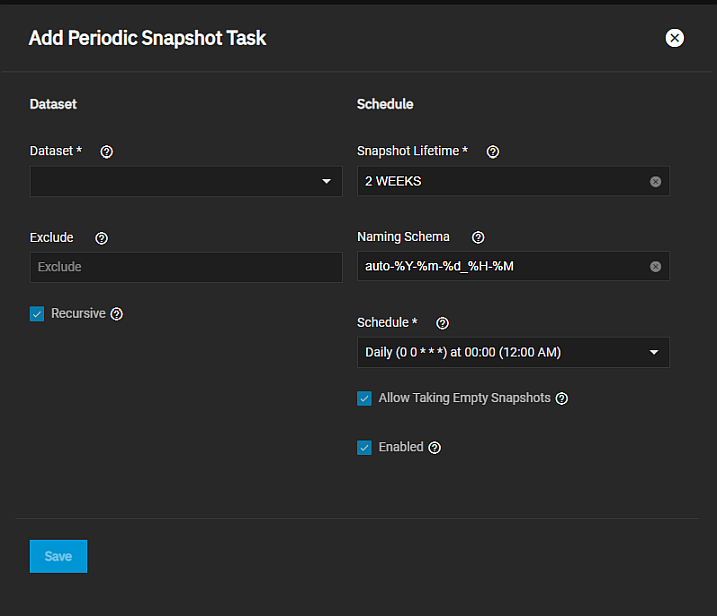Image resolution: width=717 pixels, height=616 pixels.
Task: Show help for the Schedule field
Action: (x=443, y=323)
